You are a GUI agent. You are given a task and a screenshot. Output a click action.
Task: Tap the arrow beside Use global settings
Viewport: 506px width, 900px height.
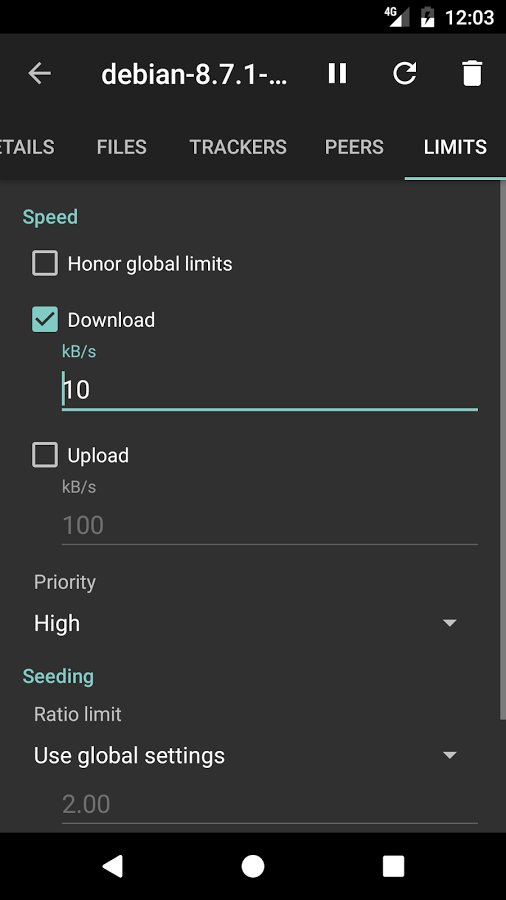click(450, 755)
